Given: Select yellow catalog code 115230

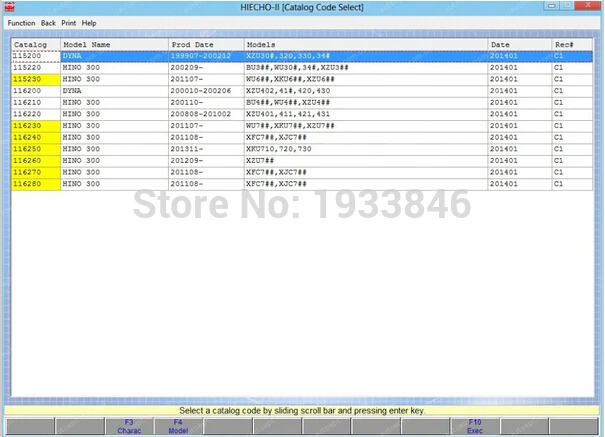Looking at the screenshot, I should click(x=35, y=79).
